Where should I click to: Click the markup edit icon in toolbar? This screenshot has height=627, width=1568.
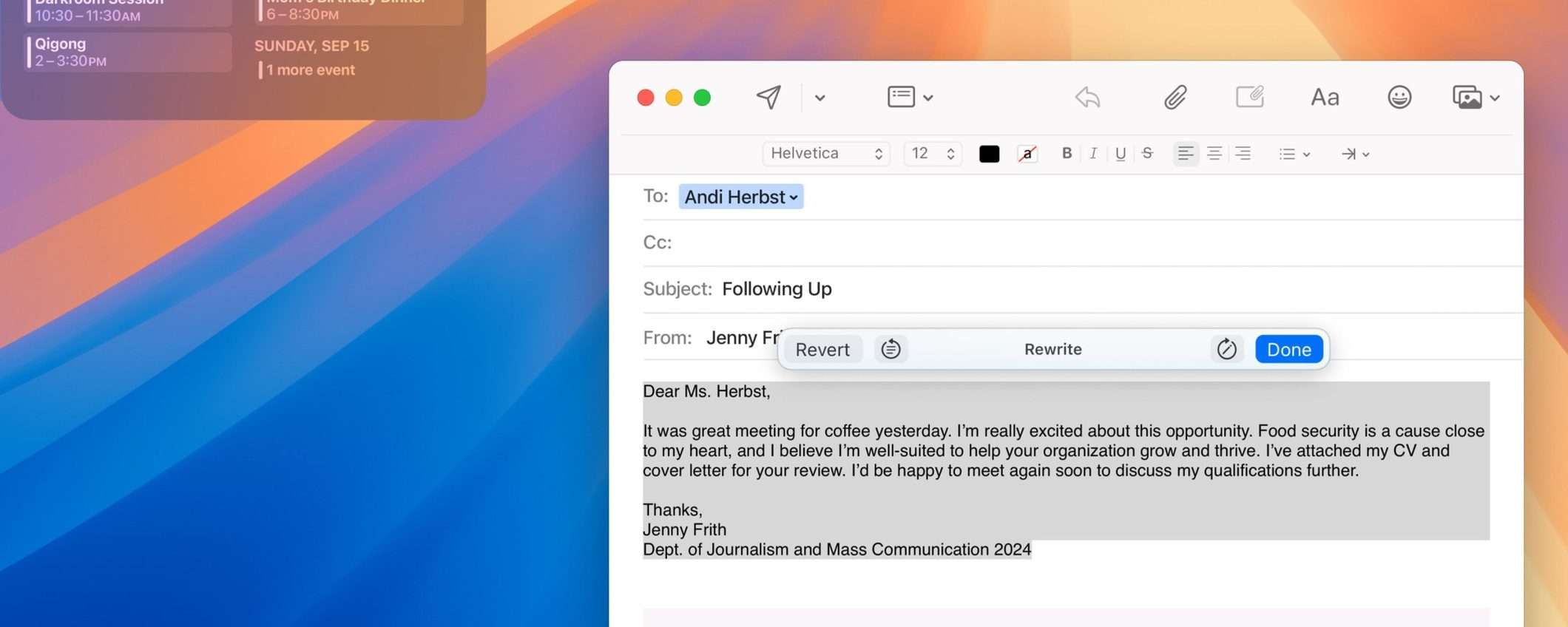click(x=1250, y=97)
